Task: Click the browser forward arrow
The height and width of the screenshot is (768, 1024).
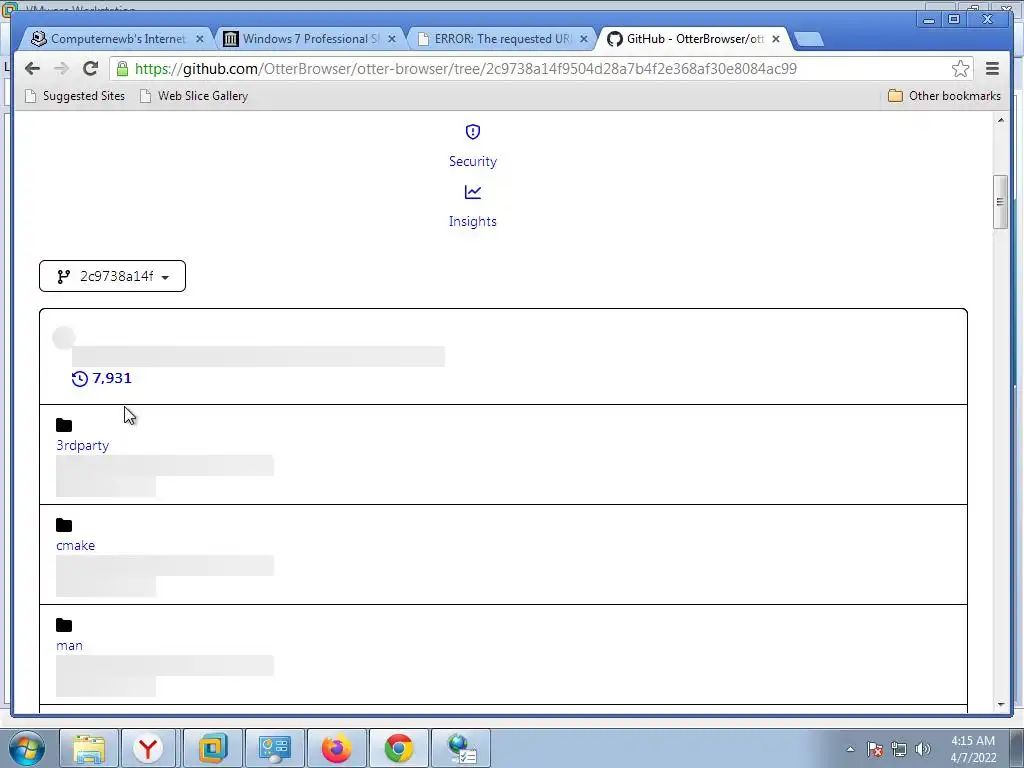Action: [61, 69]
